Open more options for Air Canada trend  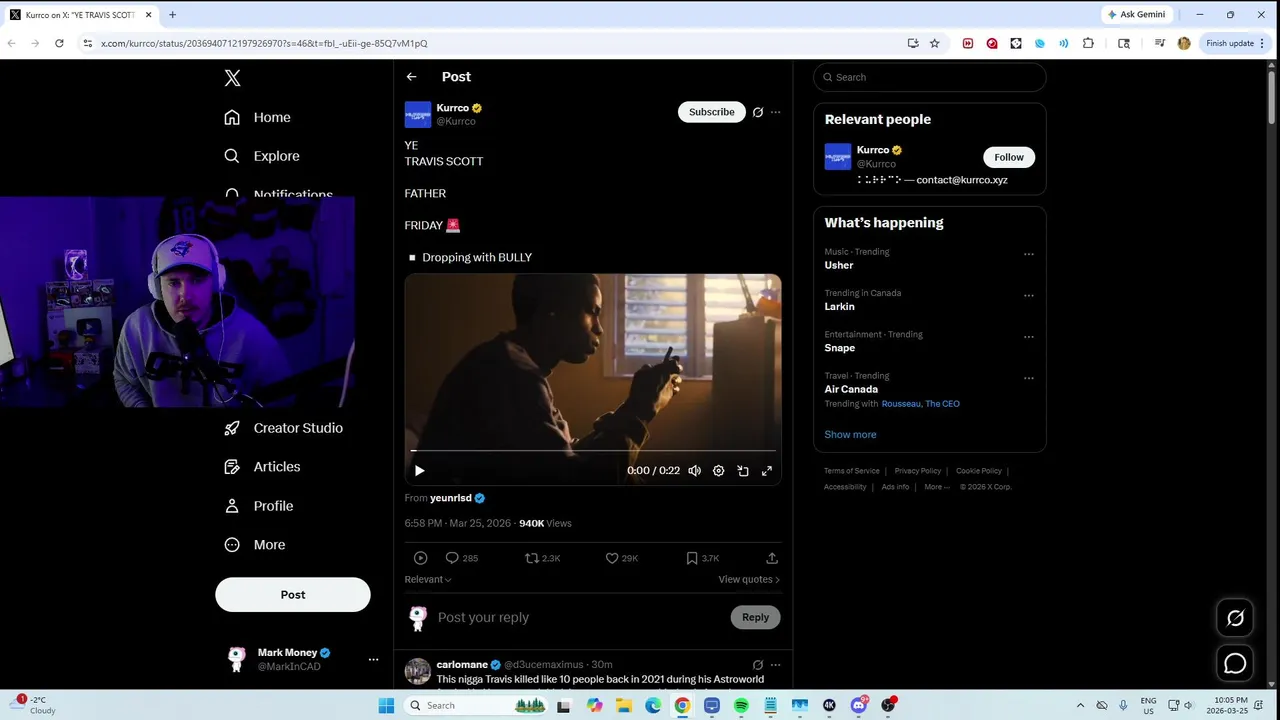click(1029, 379)
